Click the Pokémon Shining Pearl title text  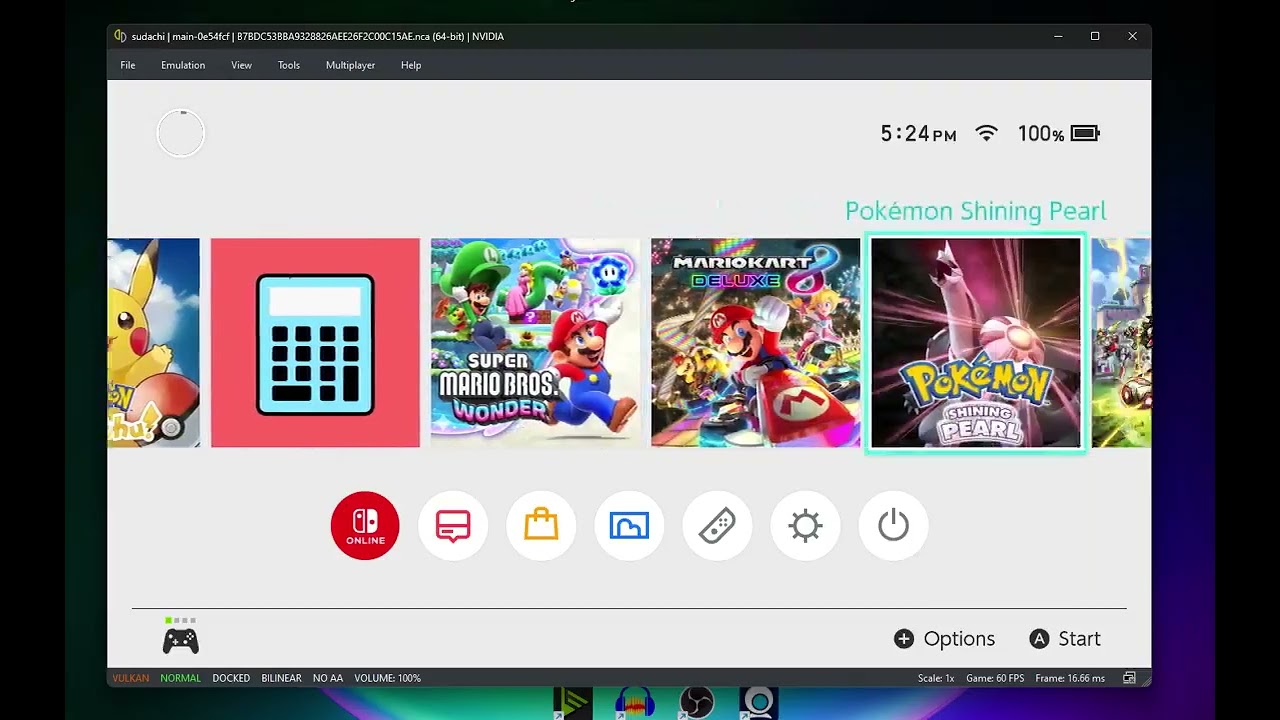point(976,211)
